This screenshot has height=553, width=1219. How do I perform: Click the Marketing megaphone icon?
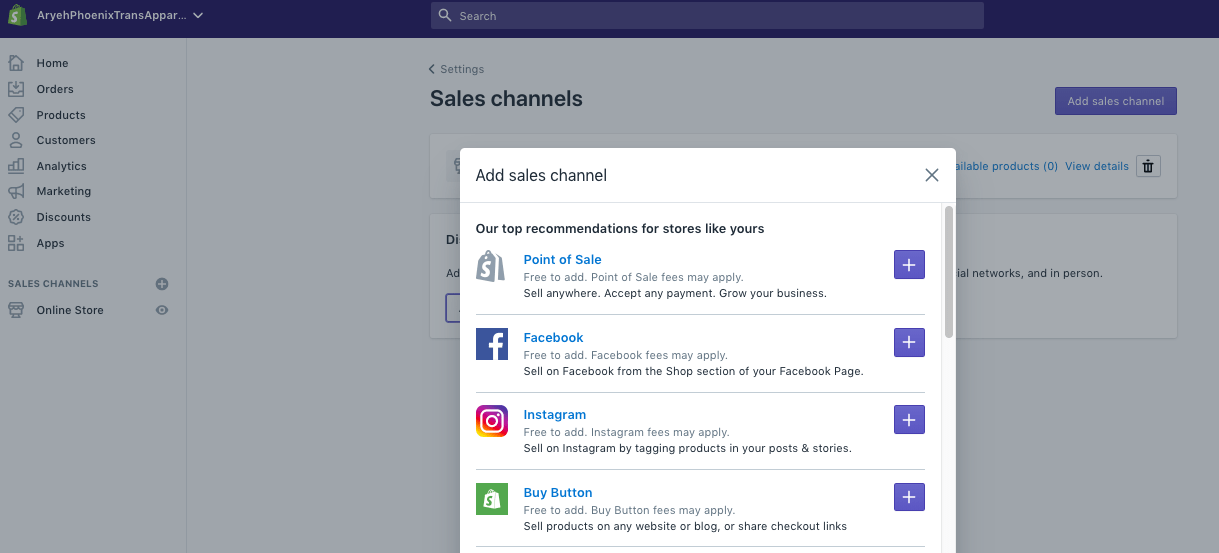point(16,191)
